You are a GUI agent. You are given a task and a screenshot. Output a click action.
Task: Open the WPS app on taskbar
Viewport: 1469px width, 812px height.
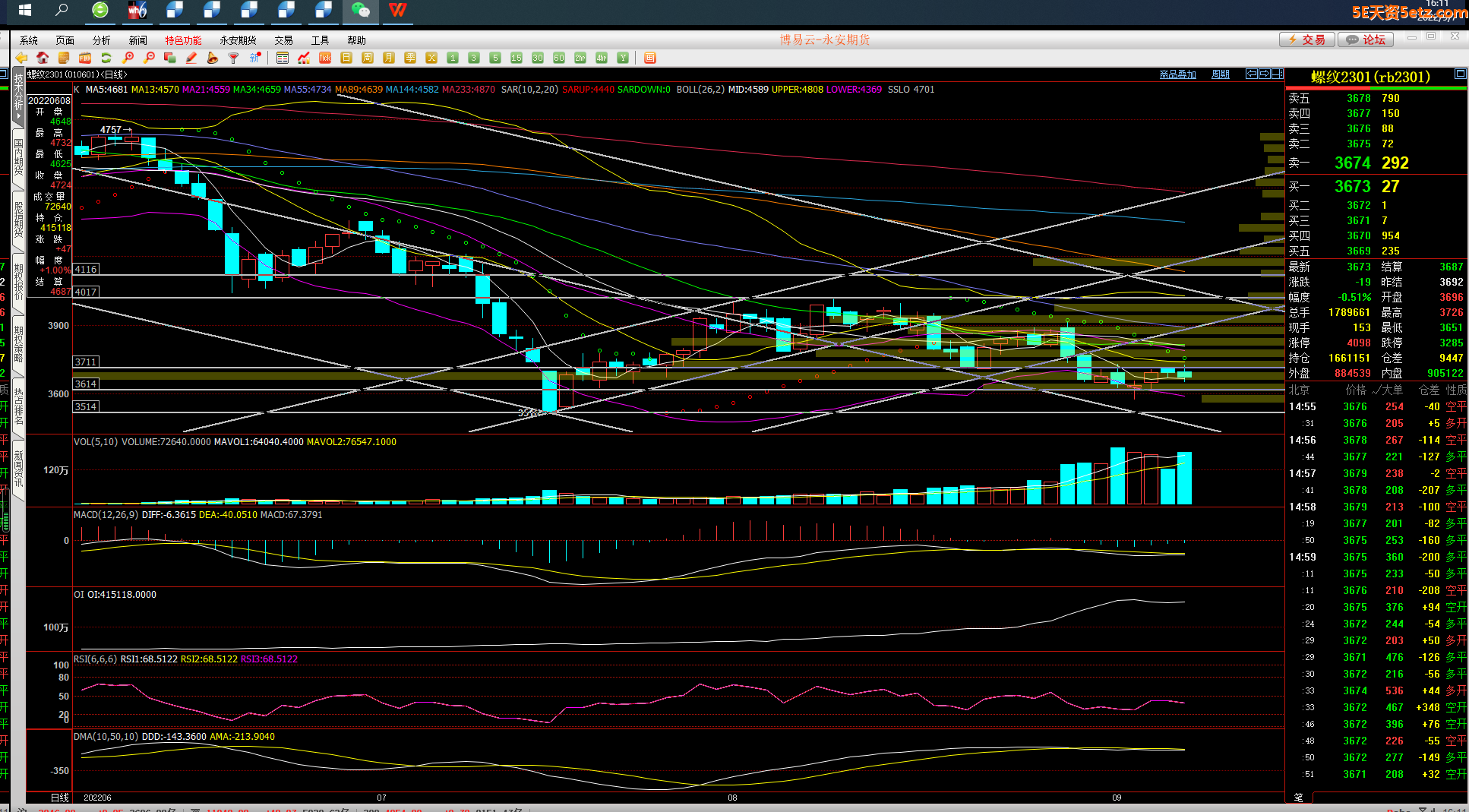coord(398,11)
